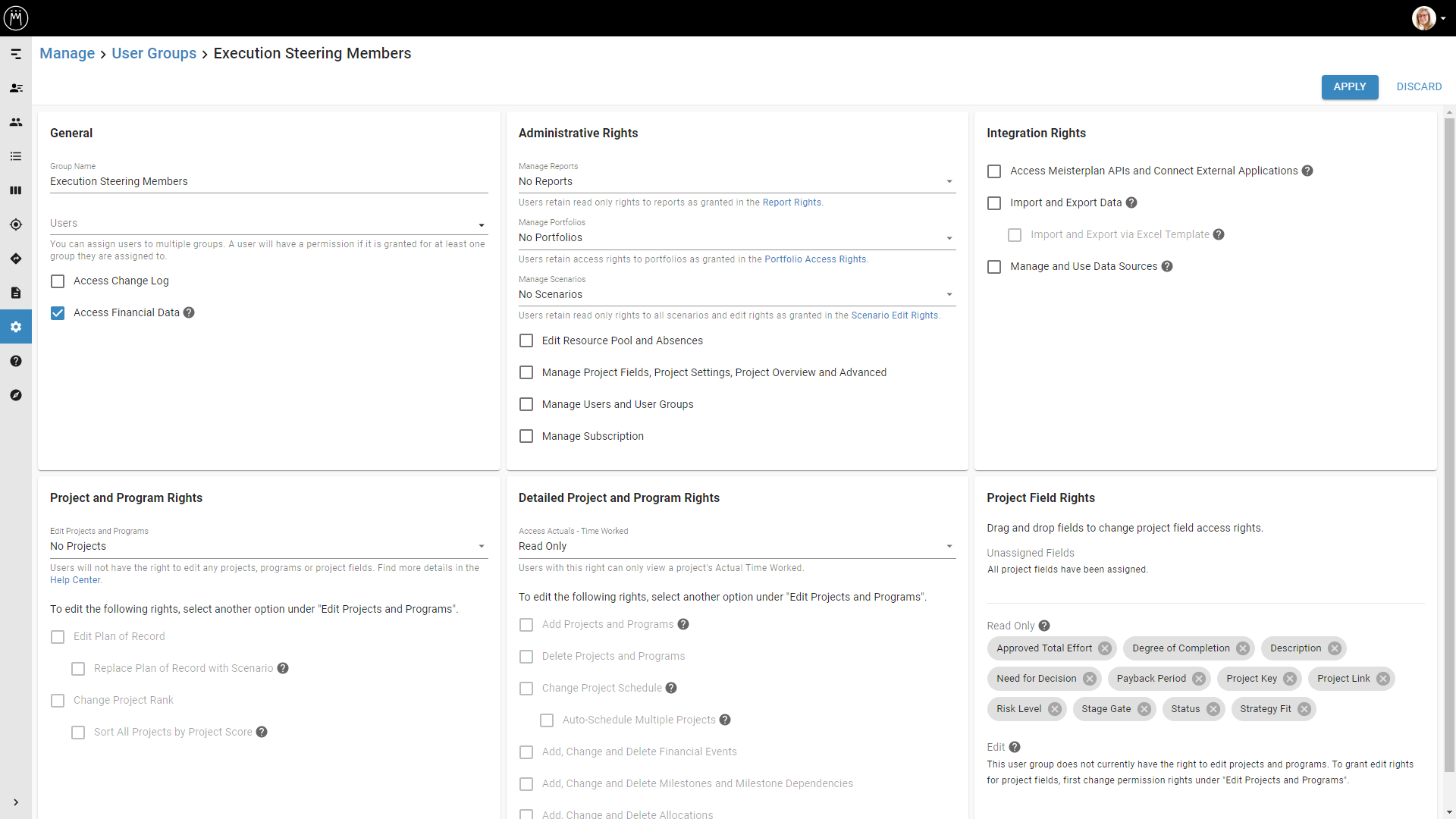Click help icon next to Access Financial Data
The height and width of the screenshot is (819, 1456).
coord(189,312)
